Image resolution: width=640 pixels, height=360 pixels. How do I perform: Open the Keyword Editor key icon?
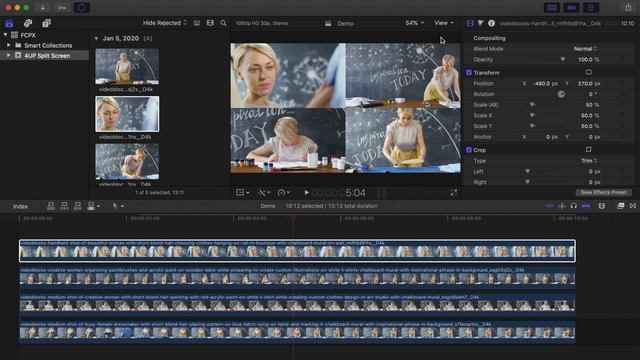(62, 7)
